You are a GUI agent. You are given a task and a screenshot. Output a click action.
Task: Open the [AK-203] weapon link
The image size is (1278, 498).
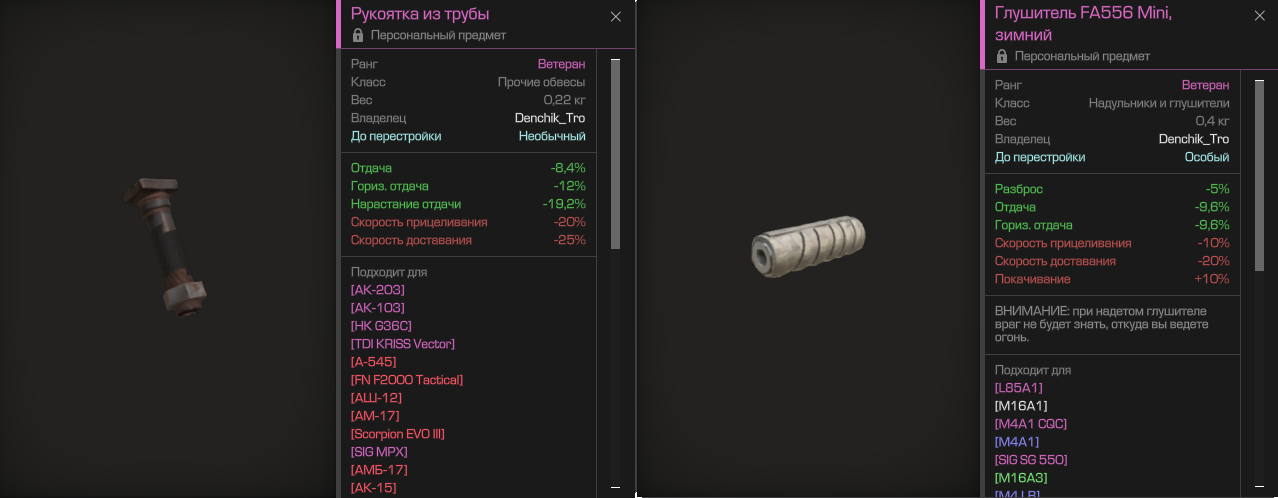click(x=378, y=290)
